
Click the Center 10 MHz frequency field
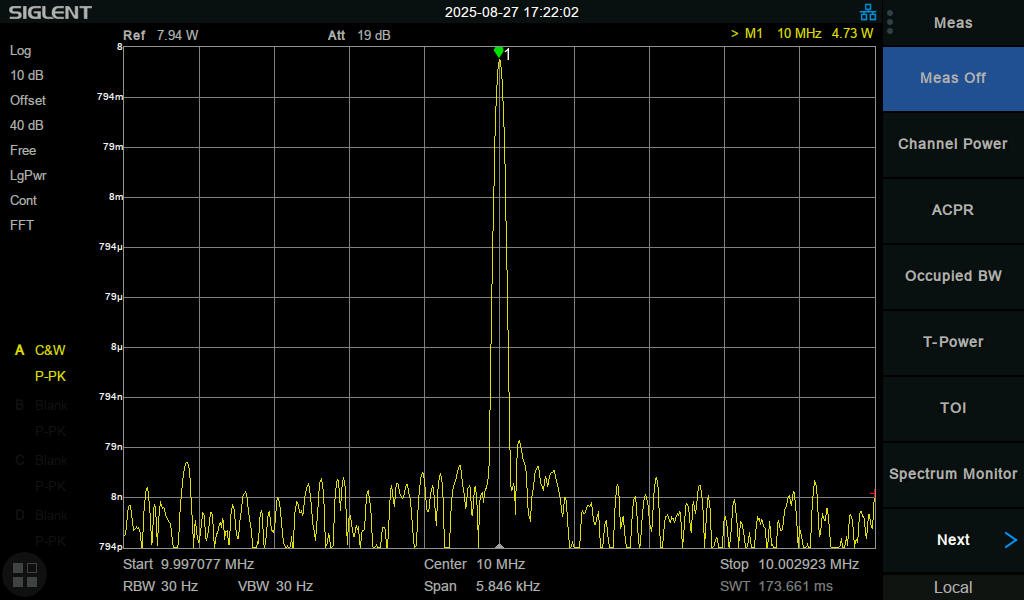[x=474, y=564]
